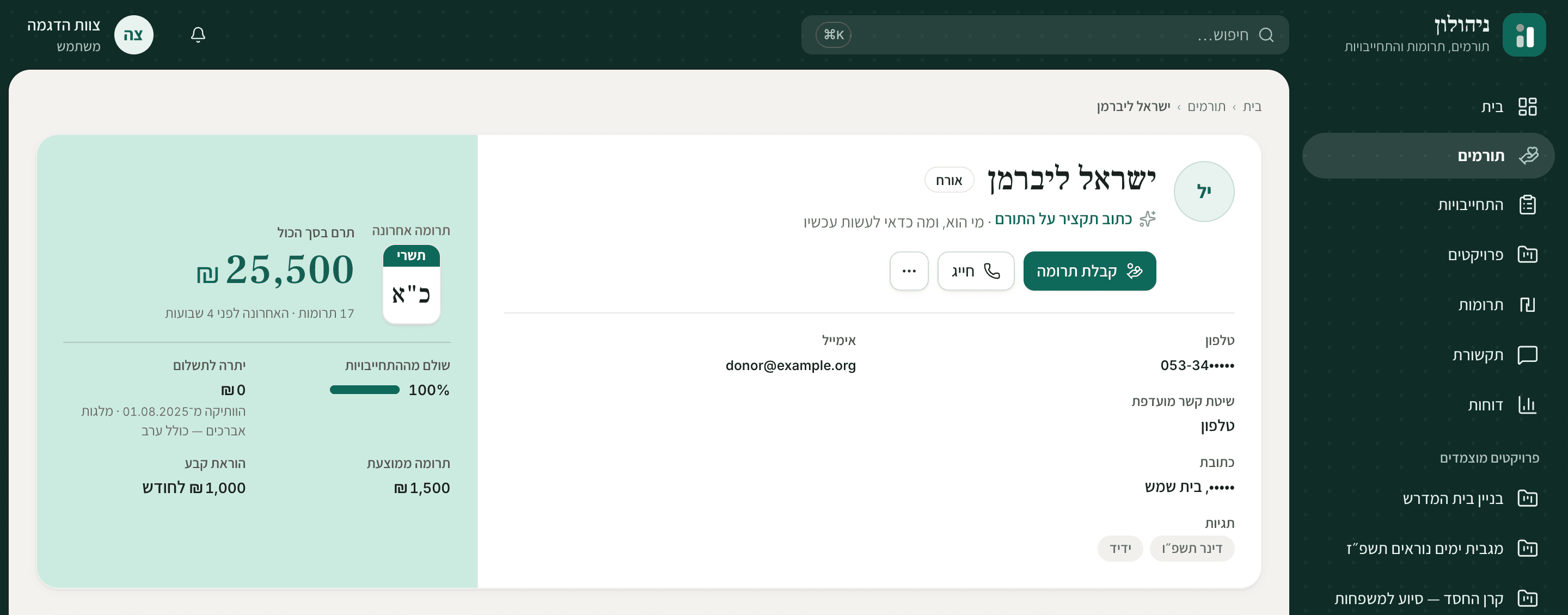Open the תקשורת sidebar item

click(1428, 355)
